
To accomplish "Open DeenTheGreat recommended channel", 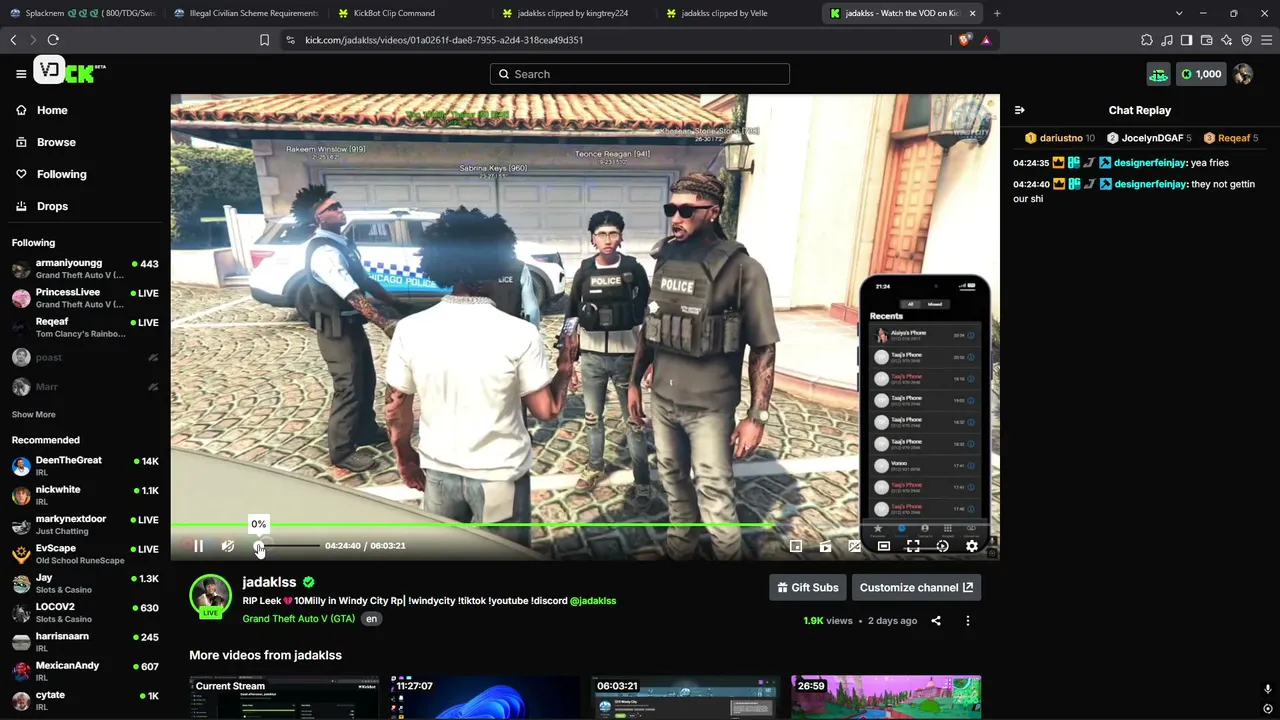I will [x=85, y=466].
